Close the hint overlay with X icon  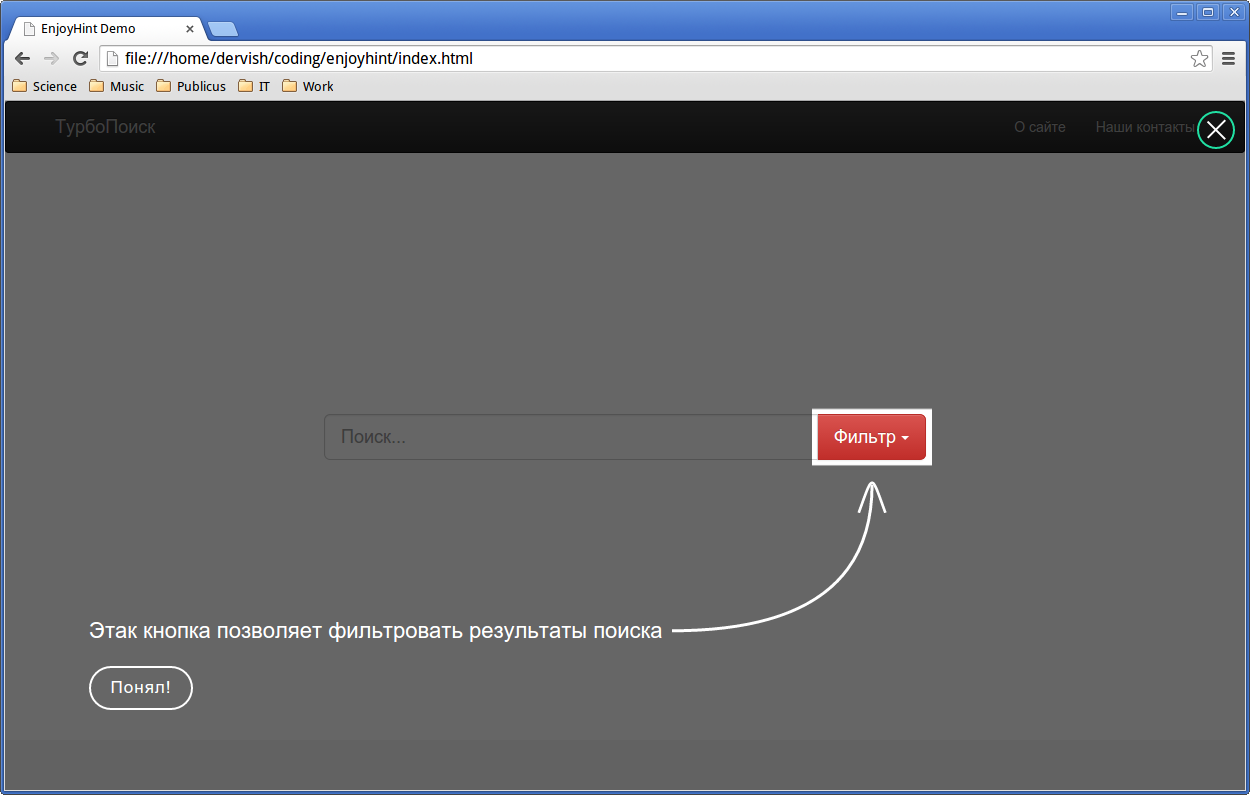[1215, 130]
